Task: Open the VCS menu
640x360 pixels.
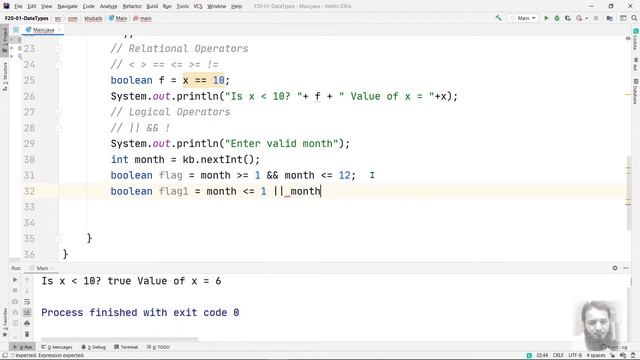Action: [x=198, y=6]
